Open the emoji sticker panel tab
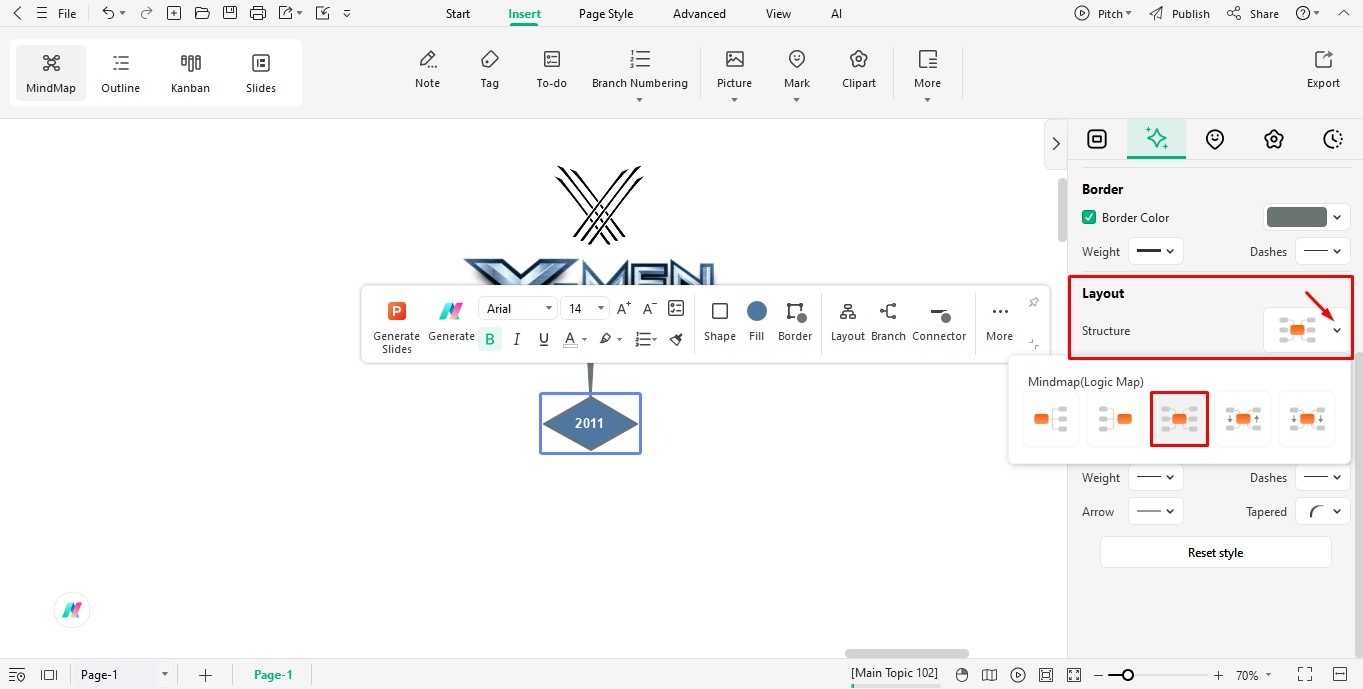This screenshot has height=689, width=1363. tap(1215, 139)
